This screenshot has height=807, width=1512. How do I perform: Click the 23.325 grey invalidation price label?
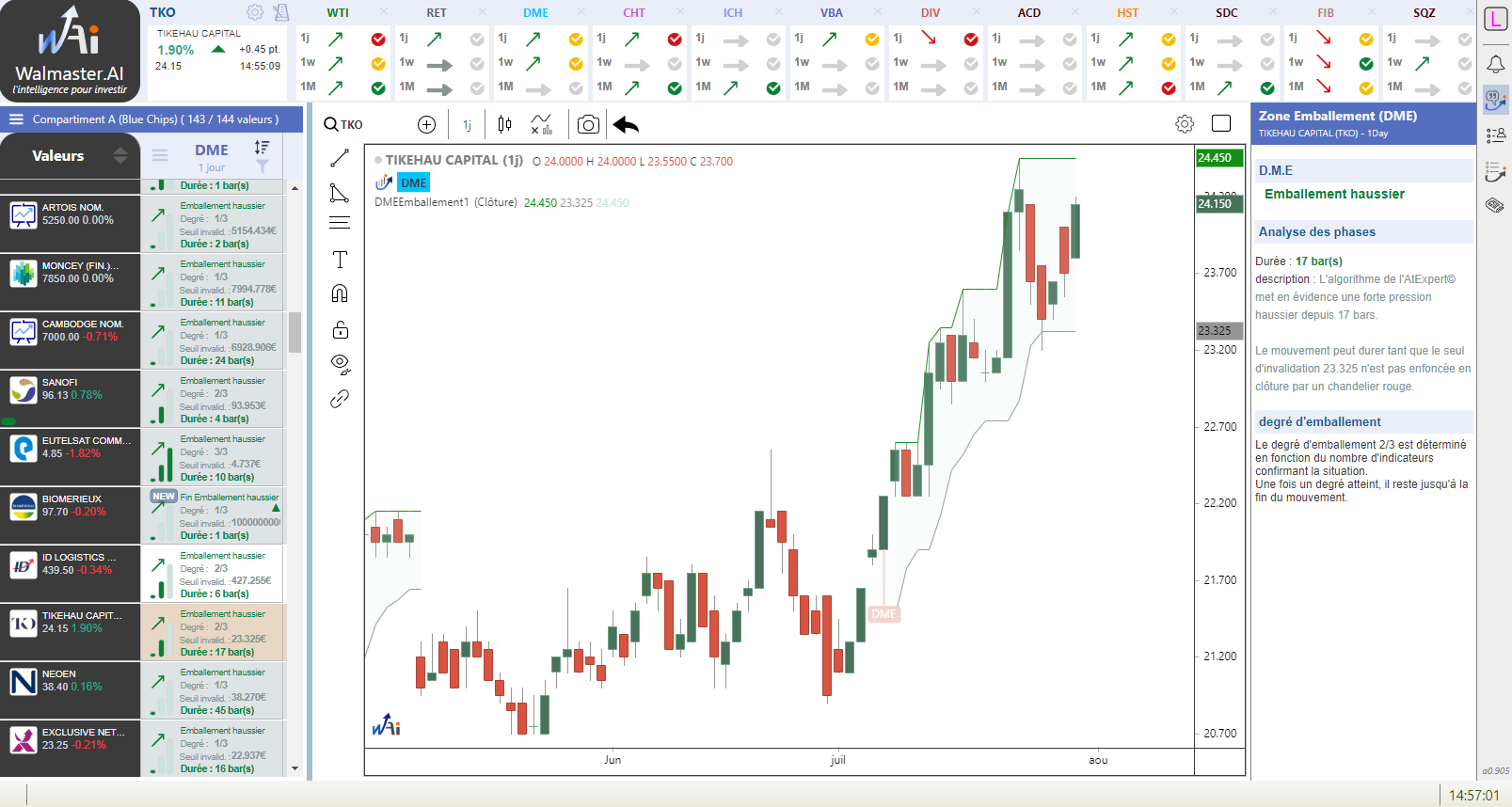tap(1218, 330)
